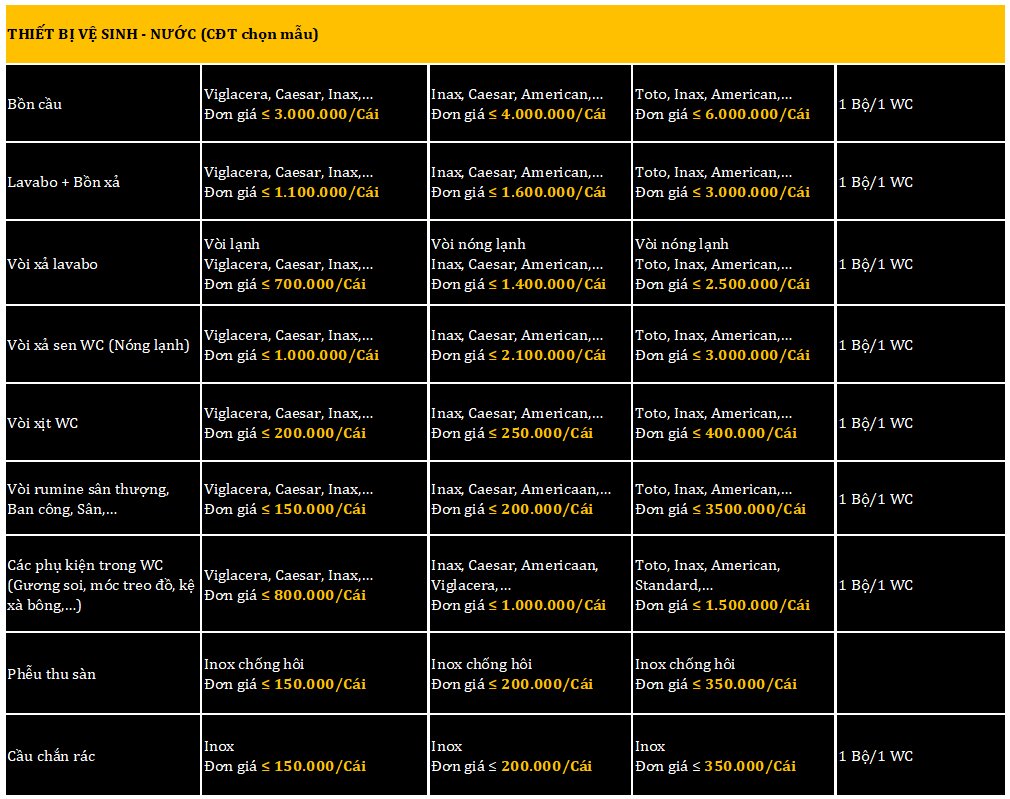Click the Phễu thu sàn row label
1010x799 pixels.
52,674
